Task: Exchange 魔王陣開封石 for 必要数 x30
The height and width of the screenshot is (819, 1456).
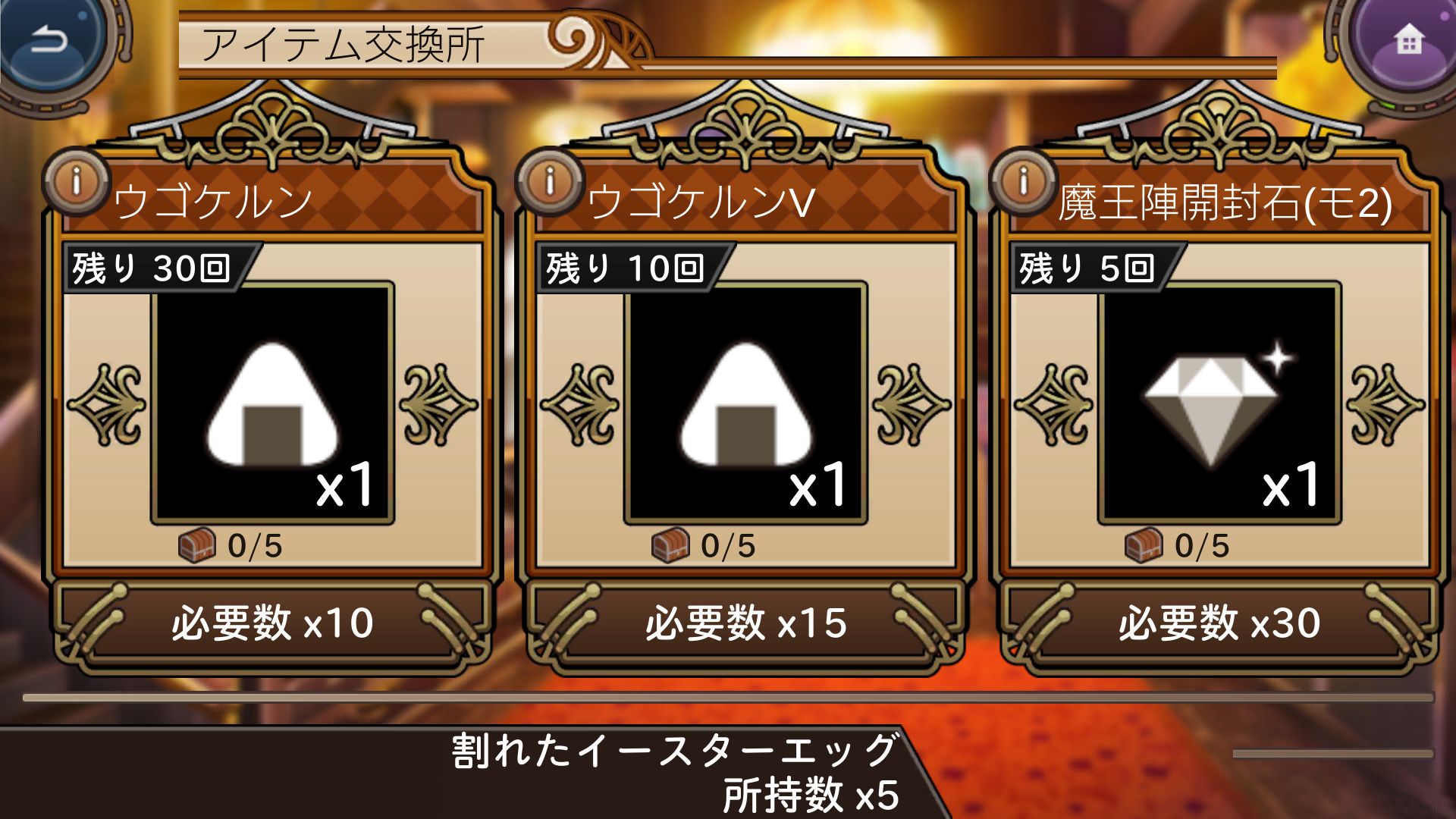Action: 1219,623
